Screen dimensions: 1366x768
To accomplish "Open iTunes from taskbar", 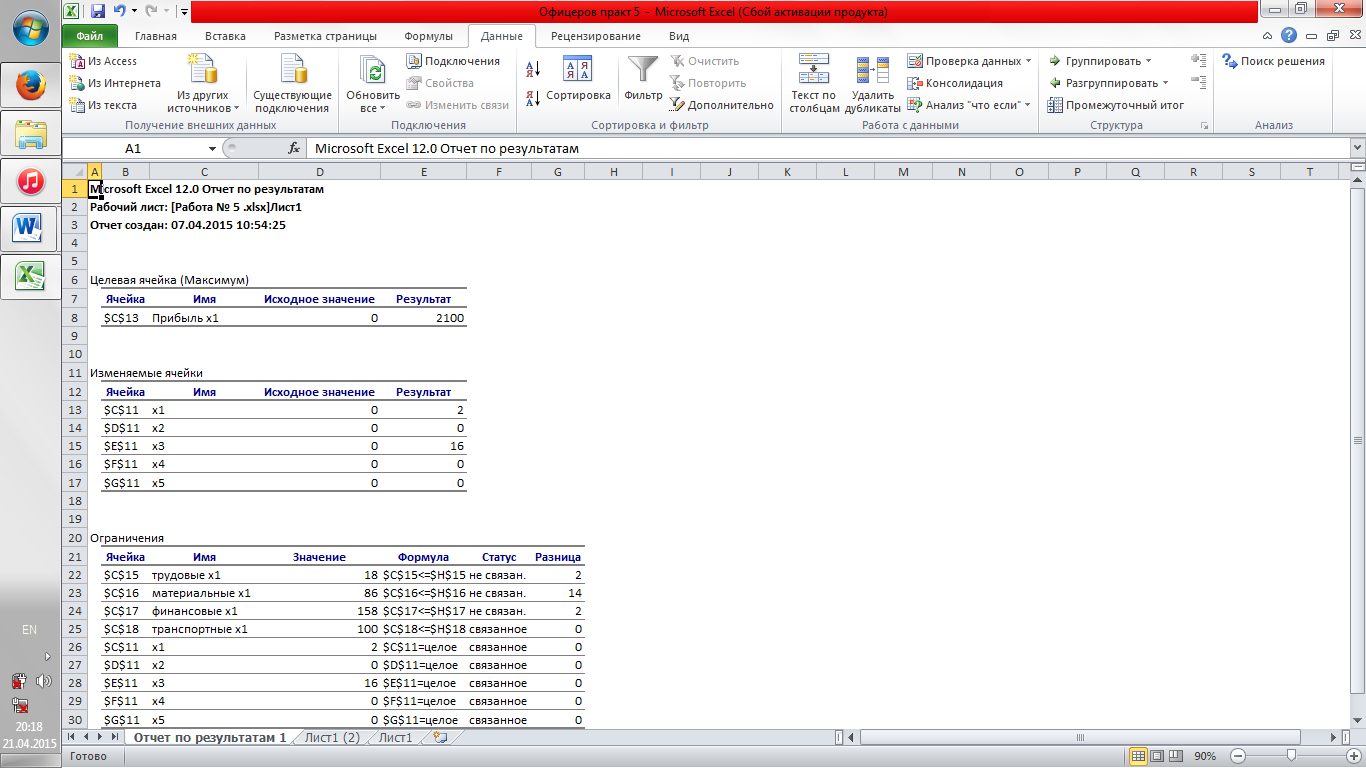I will pyautogui.click(x=31, y=180).
